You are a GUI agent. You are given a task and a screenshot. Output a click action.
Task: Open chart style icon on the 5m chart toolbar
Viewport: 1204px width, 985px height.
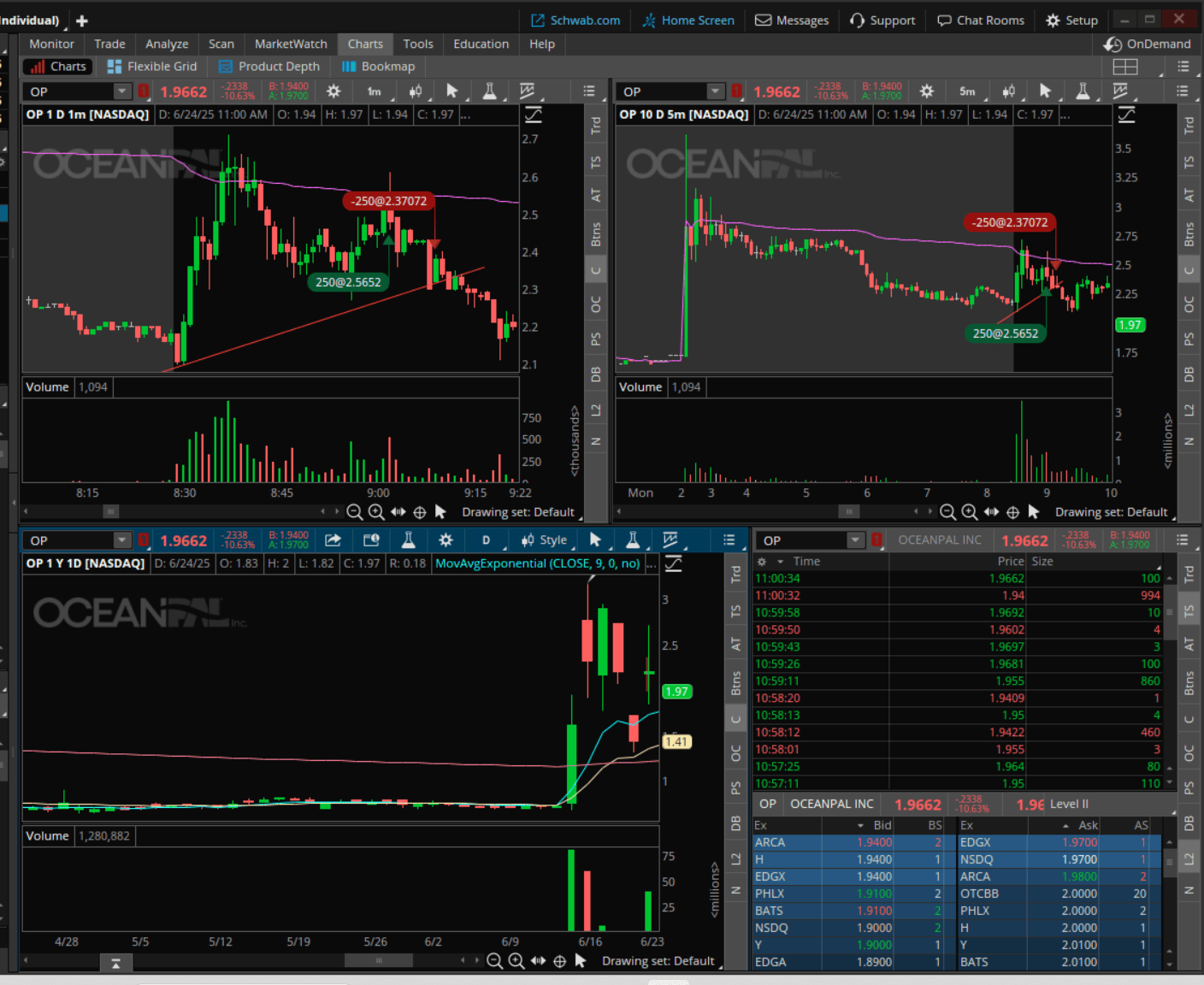[1008, 91]
